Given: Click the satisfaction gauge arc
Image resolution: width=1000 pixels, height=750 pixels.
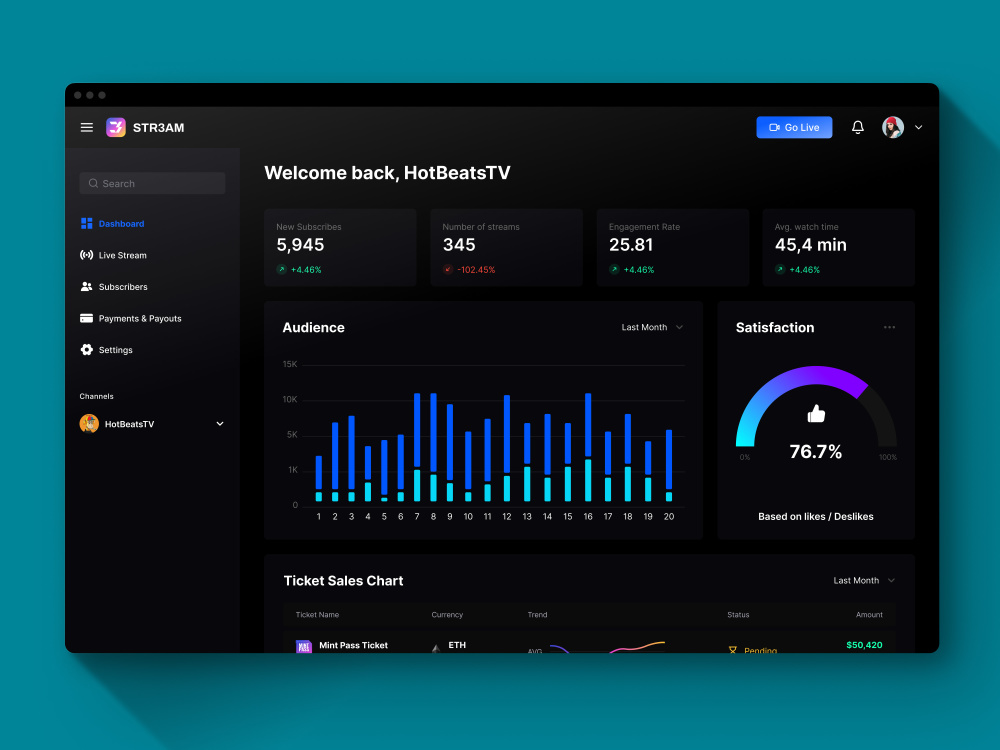Looking at the screenshot, I should [815, 376].
